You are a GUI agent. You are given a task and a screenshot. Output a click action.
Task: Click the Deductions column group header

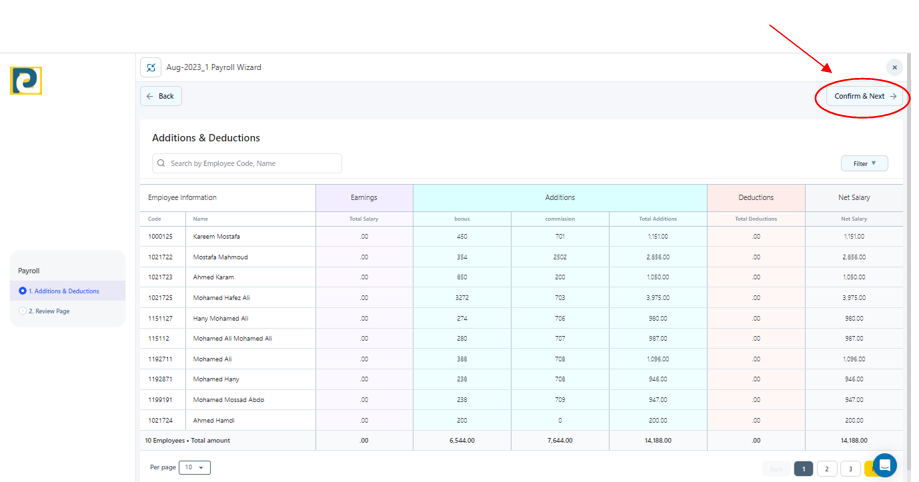755,198
